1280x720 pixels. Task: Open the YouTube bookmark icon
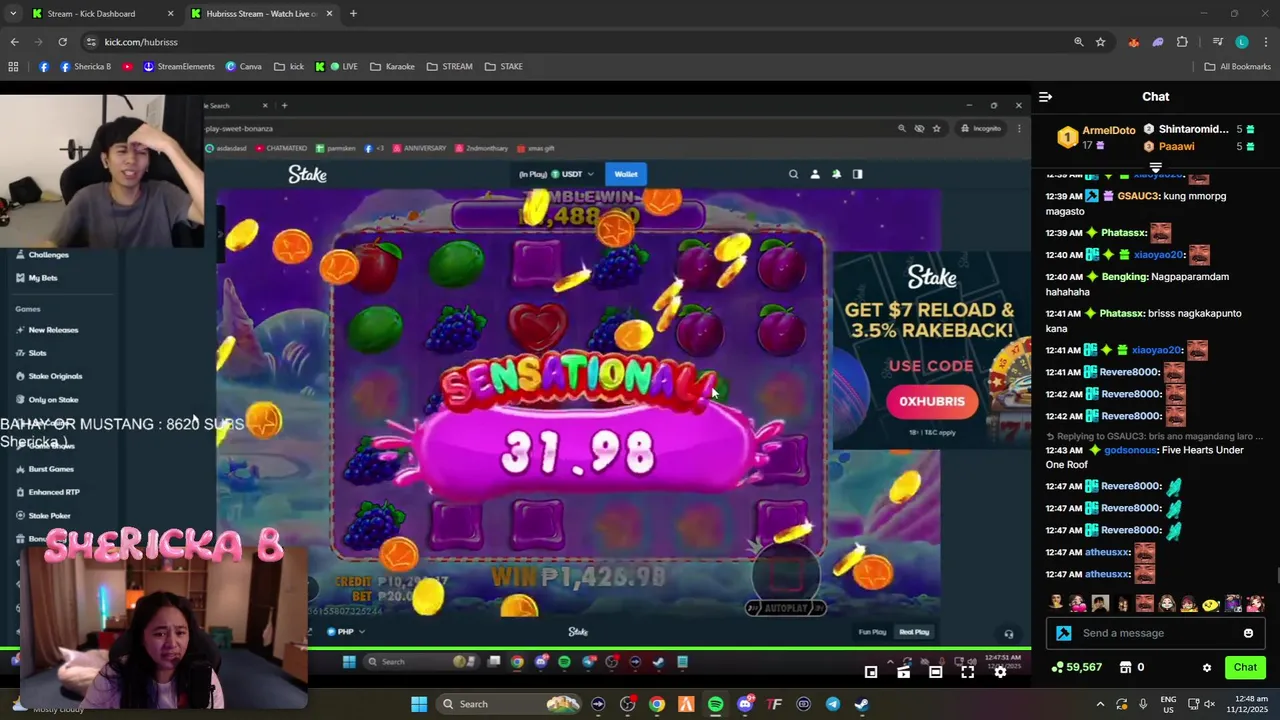(x=128, y=67)
